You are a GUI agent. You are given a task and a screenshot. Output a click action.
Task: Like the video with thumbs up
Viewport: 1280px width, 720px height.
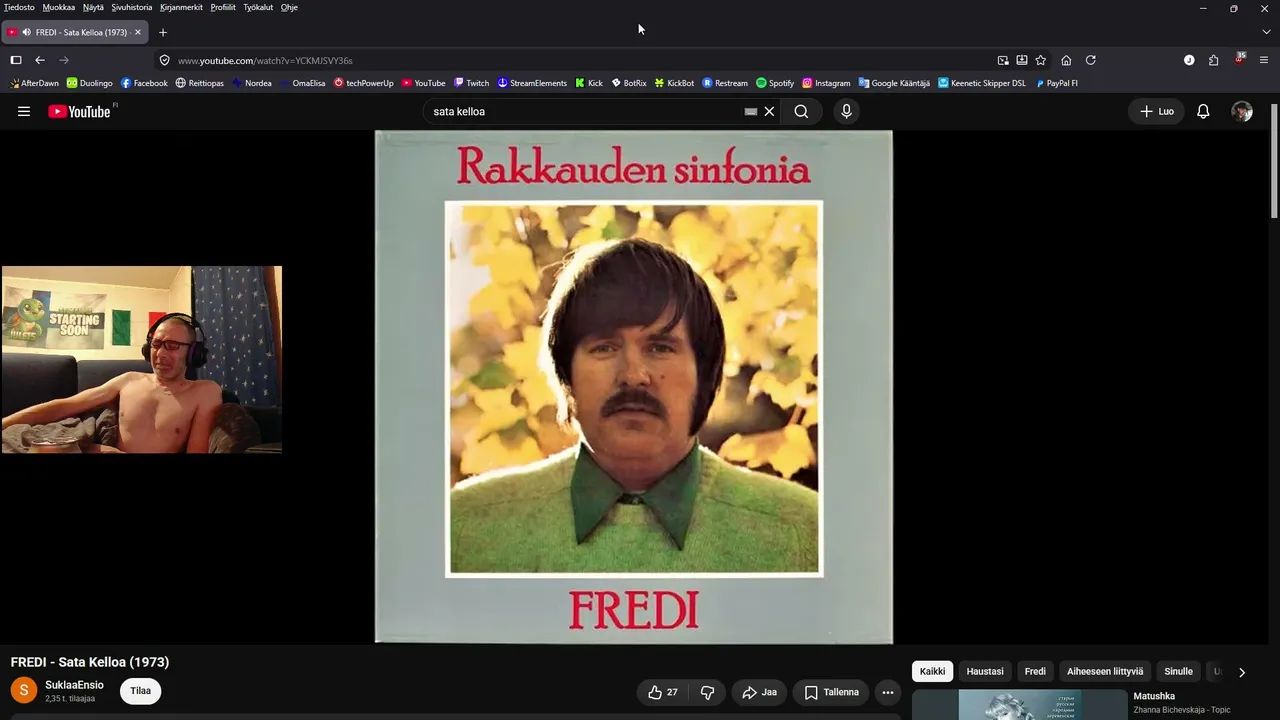(x=663, y=692)
